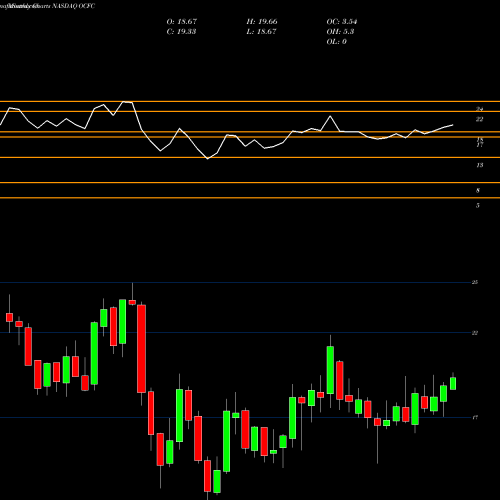This screenshot has height=500, width=500.
Task: Click the '5' label on the upper axis
Action: coord(478,205)
